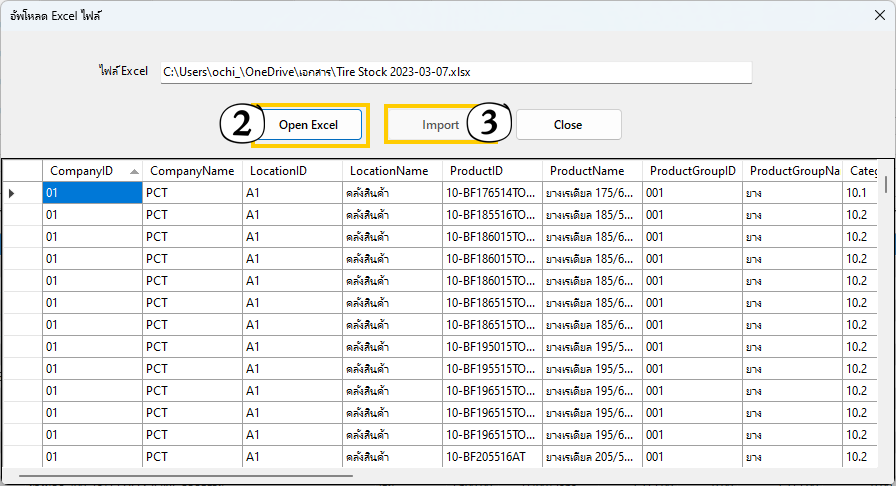Click the first row's PCT company name cell
Viewport: 896px width, 486px height.
point(192,193)
